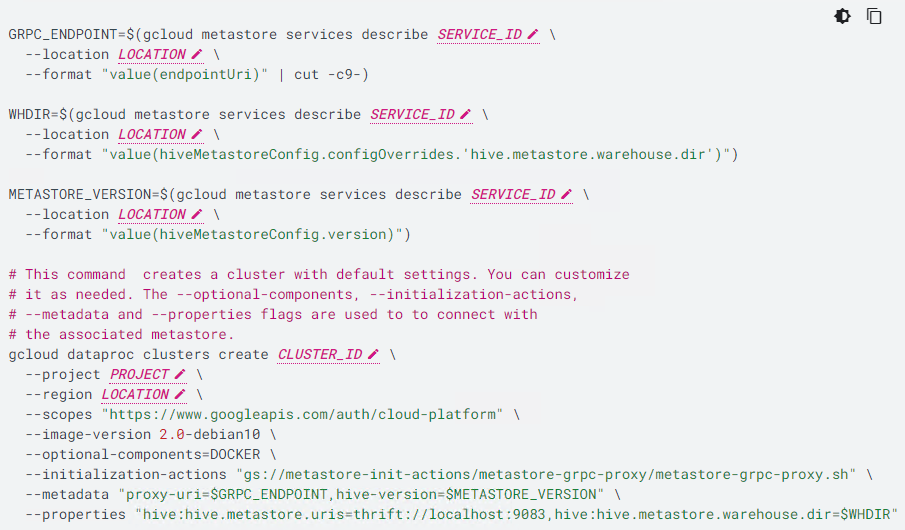The height and width of the screenshot is (530, 905).
Task: Edit SERVICE_ID placeholder on the GRPC_ENDPOINT line
Action: pos(479,34)
